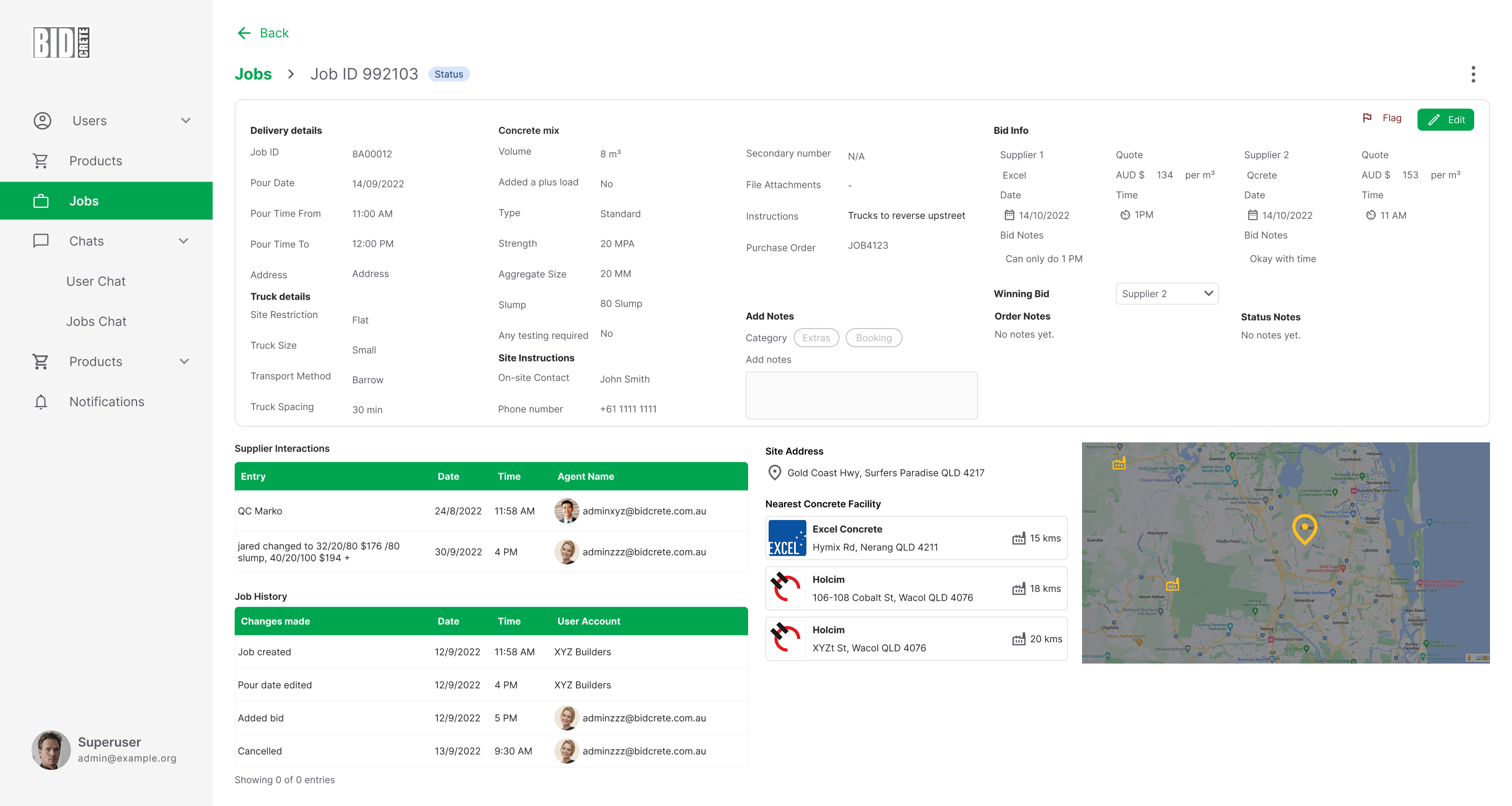Click the Holcim logo at Cobalt St
1512x806 pixels.
point(787,588)
